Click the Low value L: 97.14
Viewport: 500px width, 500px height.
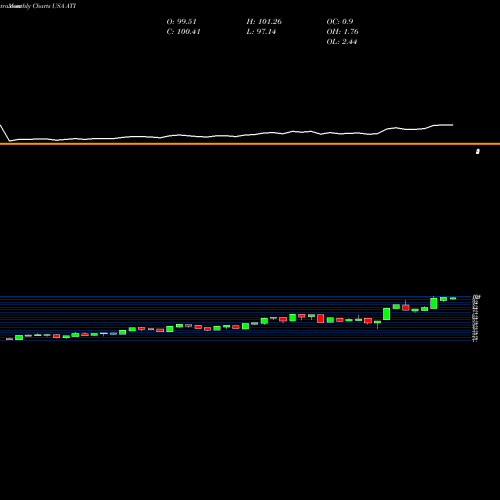[x=261, y=32]
